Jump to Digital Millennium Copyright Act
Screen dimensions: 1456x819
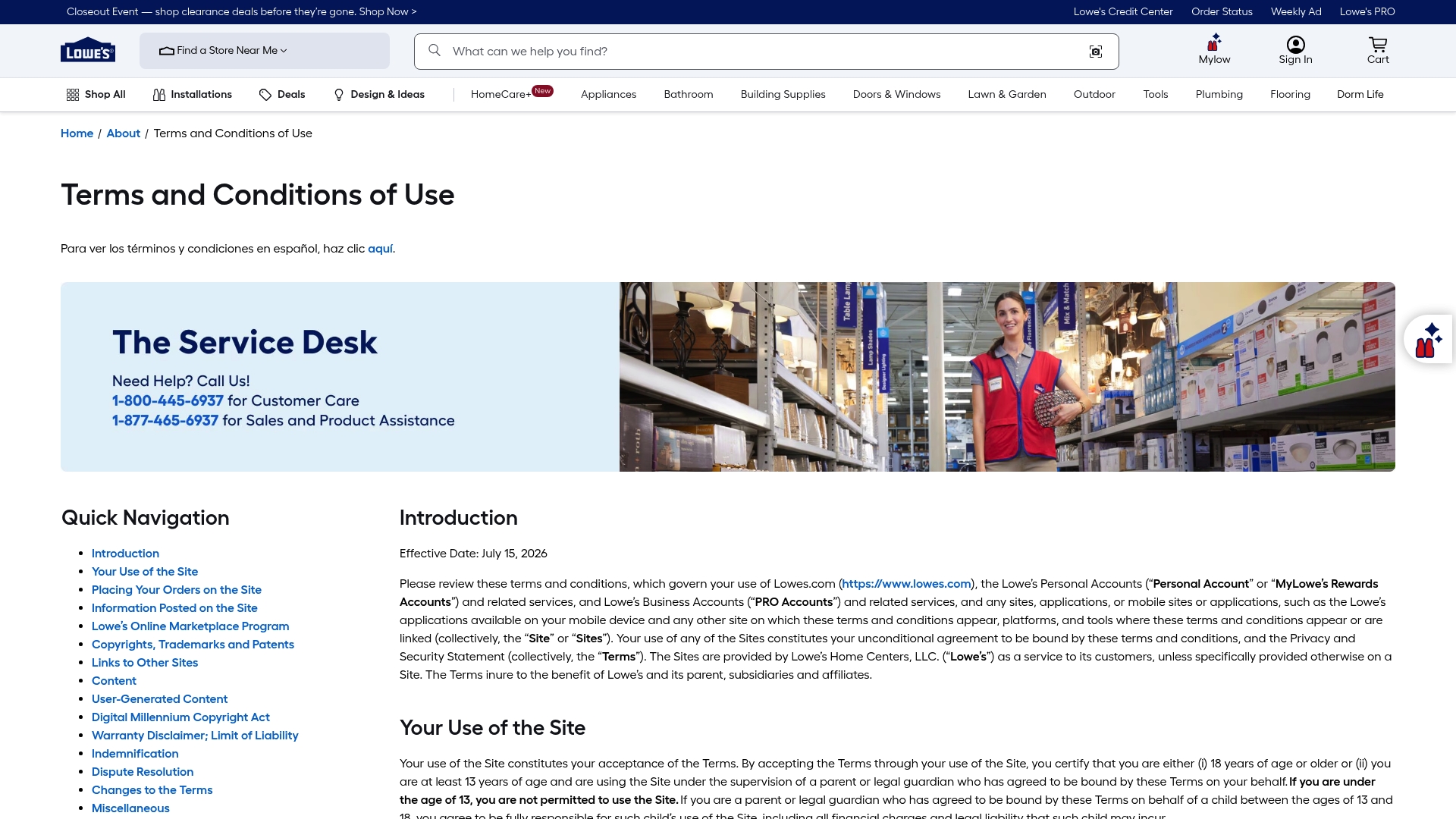tap(180, 717)
